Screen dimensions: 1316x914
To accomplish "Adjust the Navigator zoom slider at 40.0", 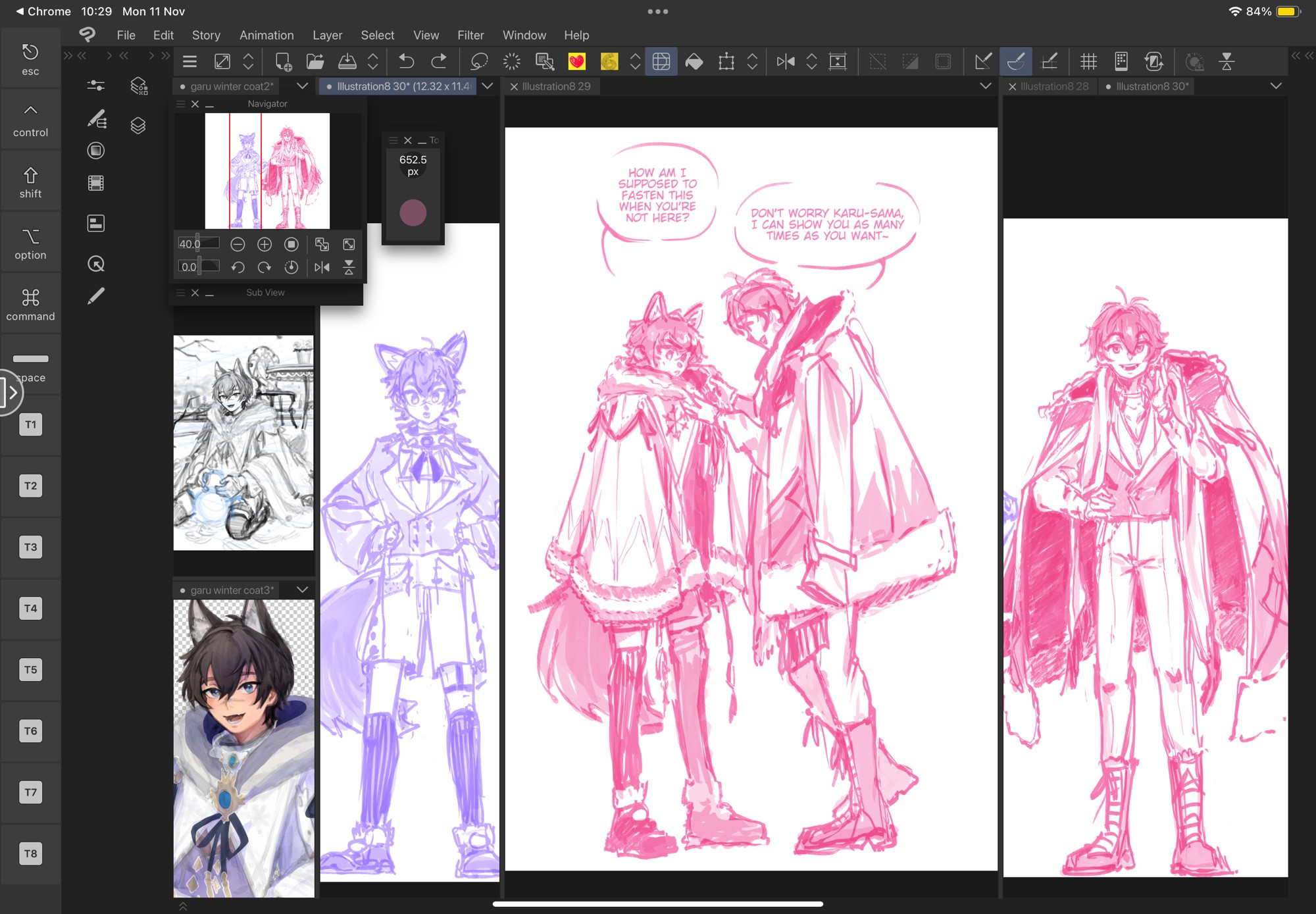I will tap(199, 243).
